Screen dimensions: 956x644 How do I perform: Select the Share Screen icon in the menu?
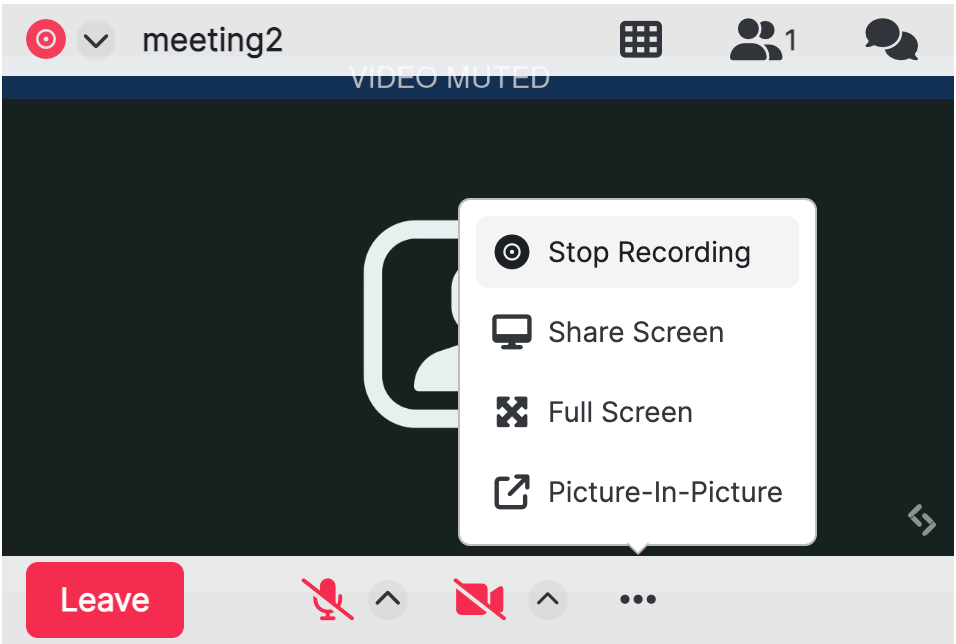(x=511, y=331)
